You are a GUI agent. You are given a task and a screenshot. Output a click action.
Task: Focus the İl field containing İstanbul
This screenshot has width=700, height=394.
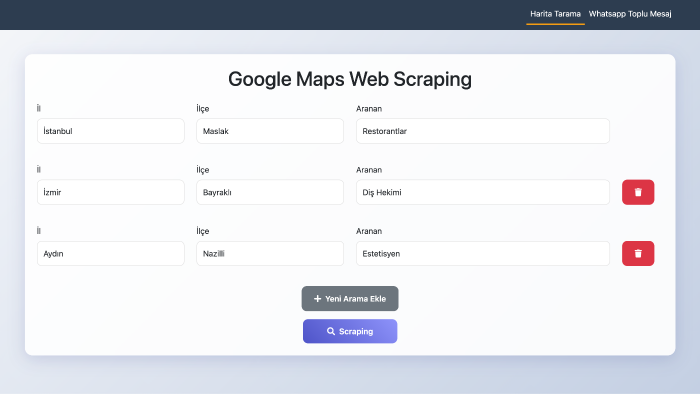(x=111, y=131)
